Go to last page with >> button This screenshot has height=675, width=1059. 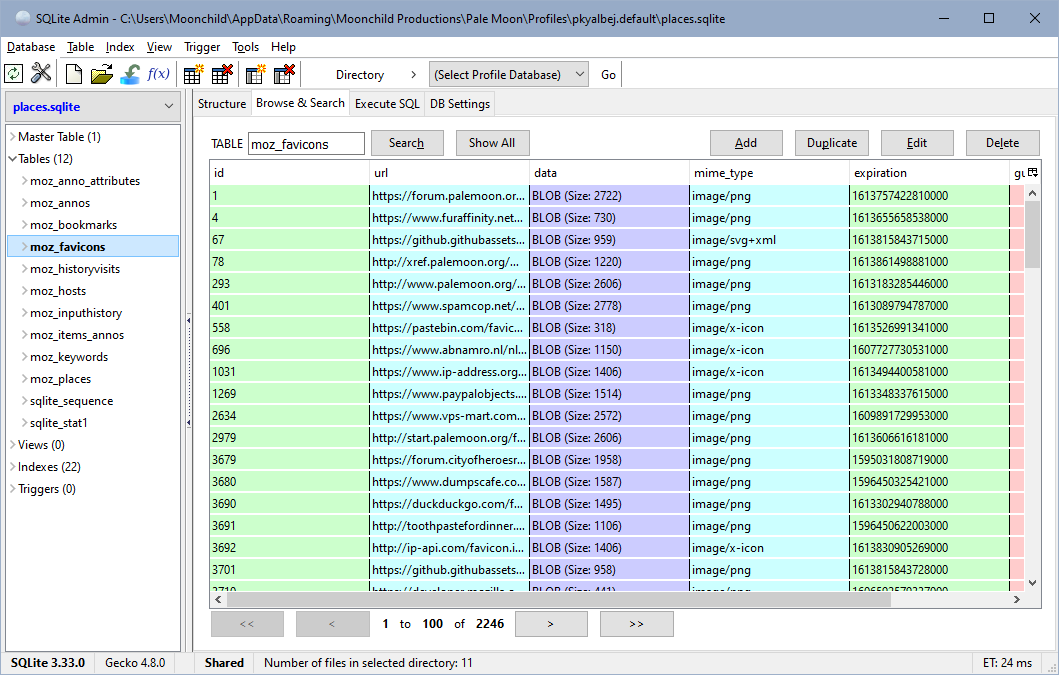pos(636,624)
